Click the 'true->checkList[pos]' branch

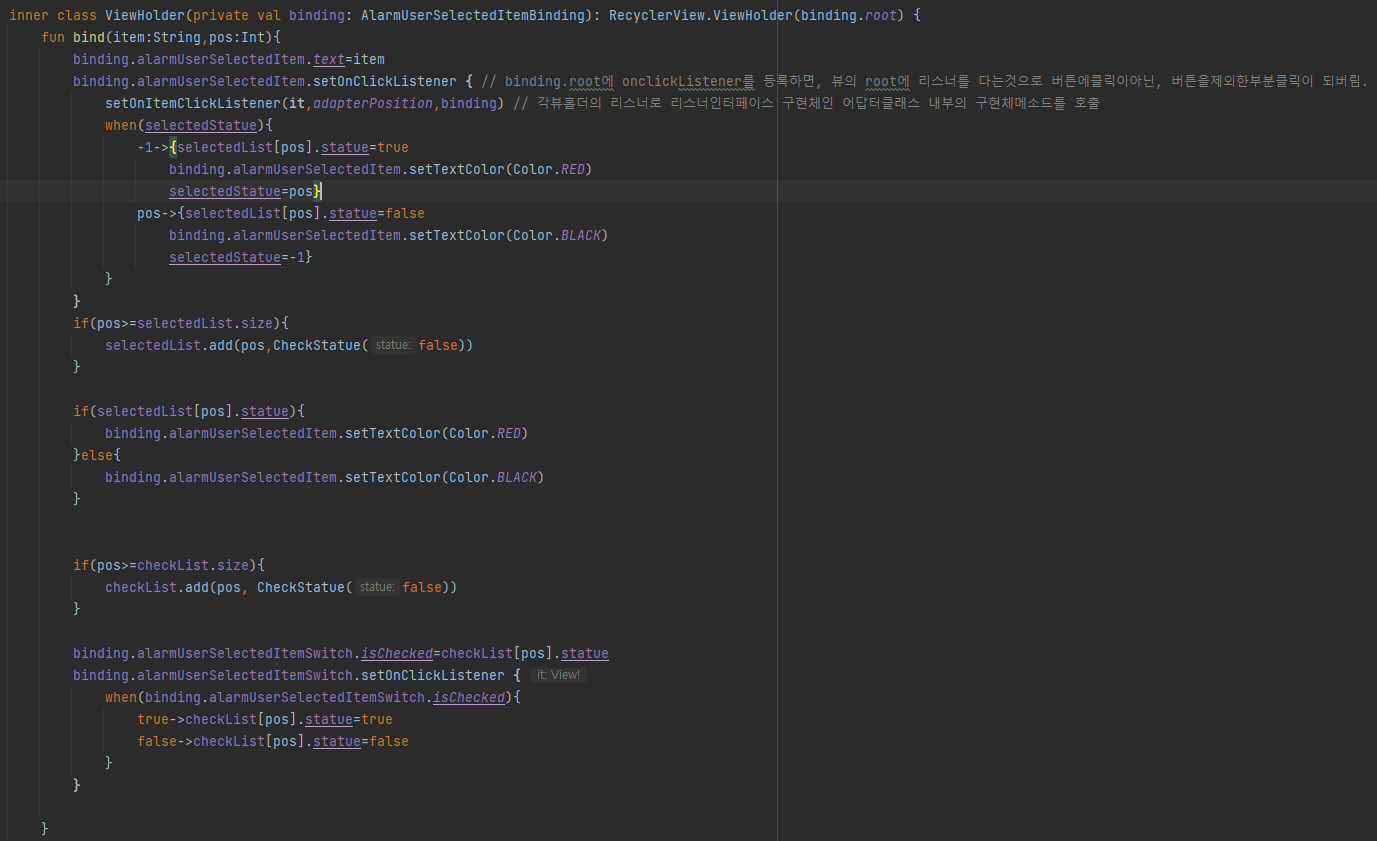pos(217,720)
